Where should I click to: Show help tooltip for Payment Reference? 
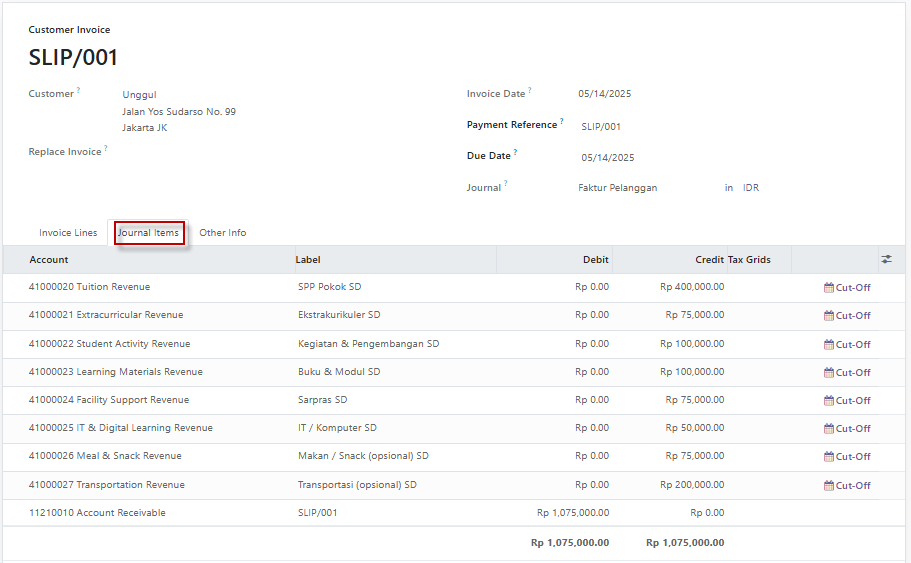coord(562,121)
